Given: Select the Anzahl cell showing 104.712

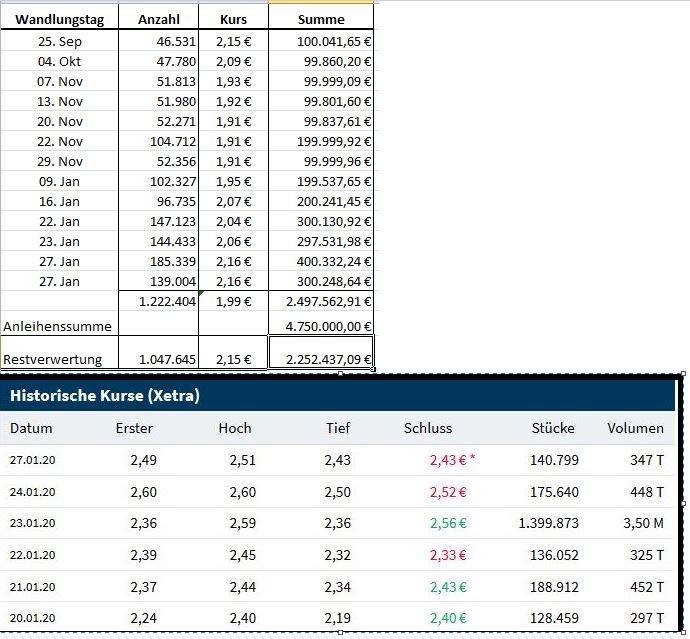Looking at the screenshot, I should tap(158, 142).
